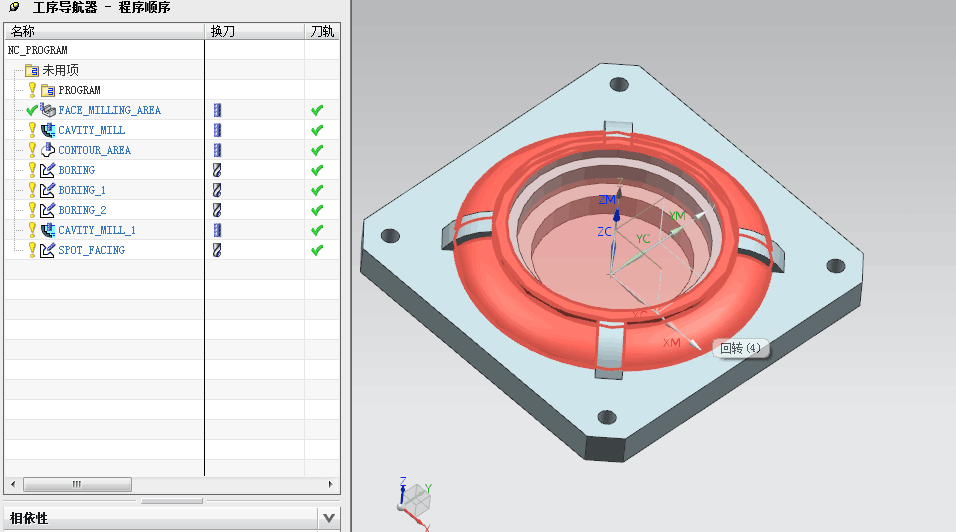956x532 pixels.
Task: Click the BORING_1 operation type icon
Action: point(48,190)
